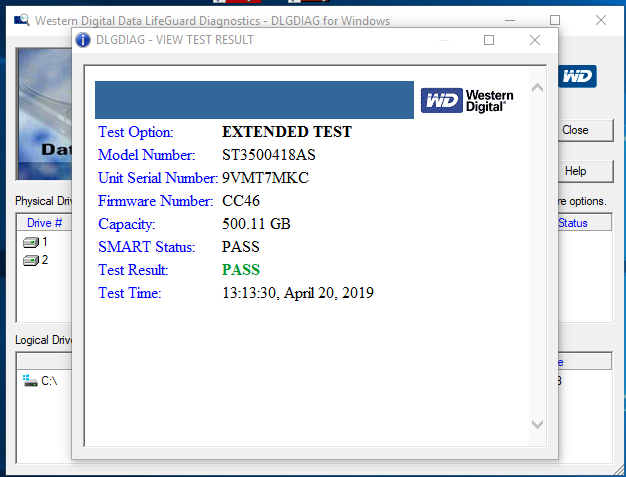Maximize the View Test Result dialog
This screenshot has height=477, width=626.
pyautogui.click(x=489, y=40)
